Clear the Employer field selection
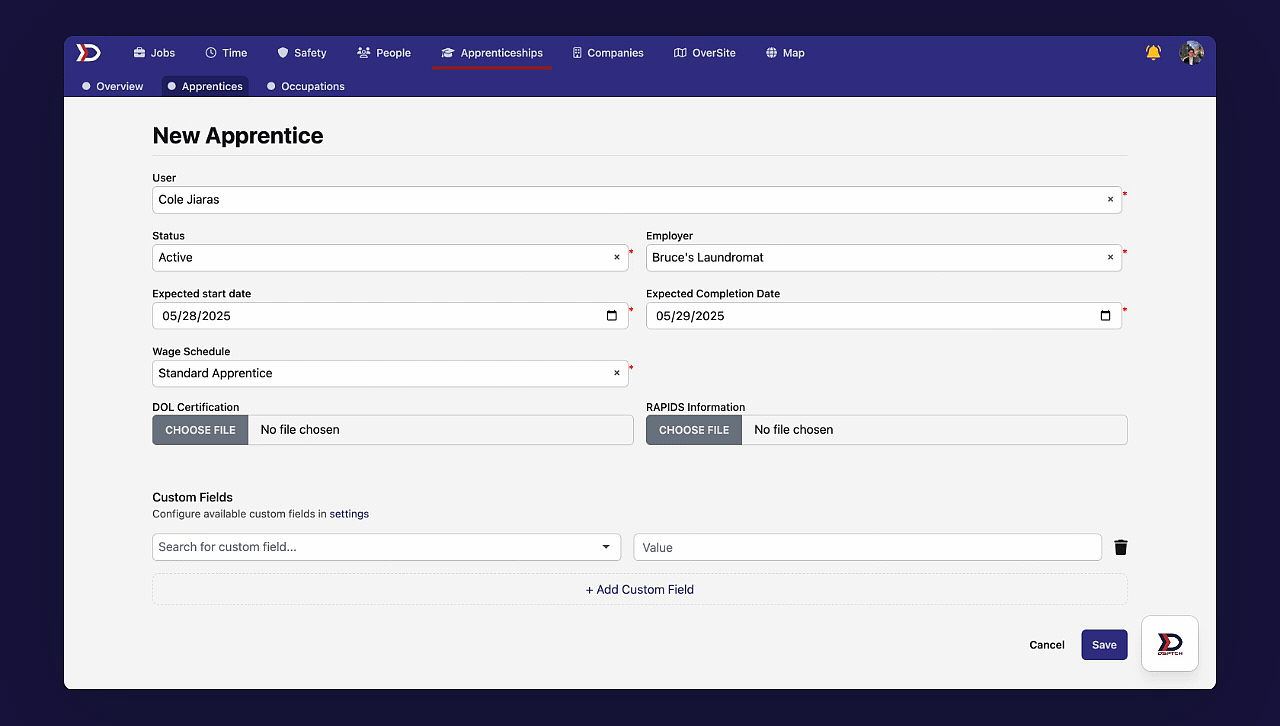The height and width of the screenshot is (726, 1280). pyautogui.click(x=1110, y=257)
